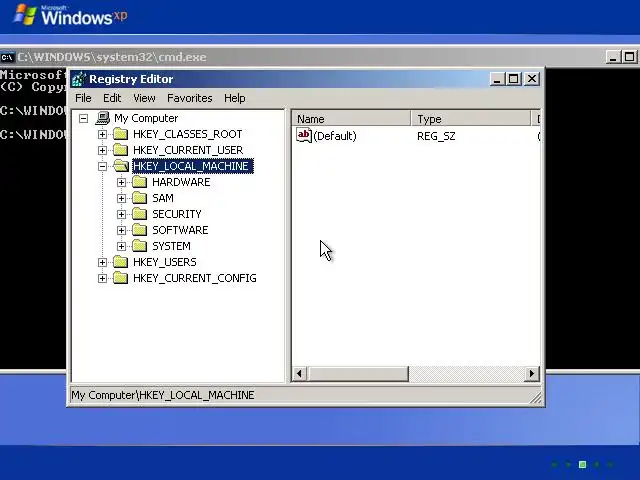Select the SAM subkey label
Image resolution: width=640 pixels, height=480 pixels.
point(163,198)
